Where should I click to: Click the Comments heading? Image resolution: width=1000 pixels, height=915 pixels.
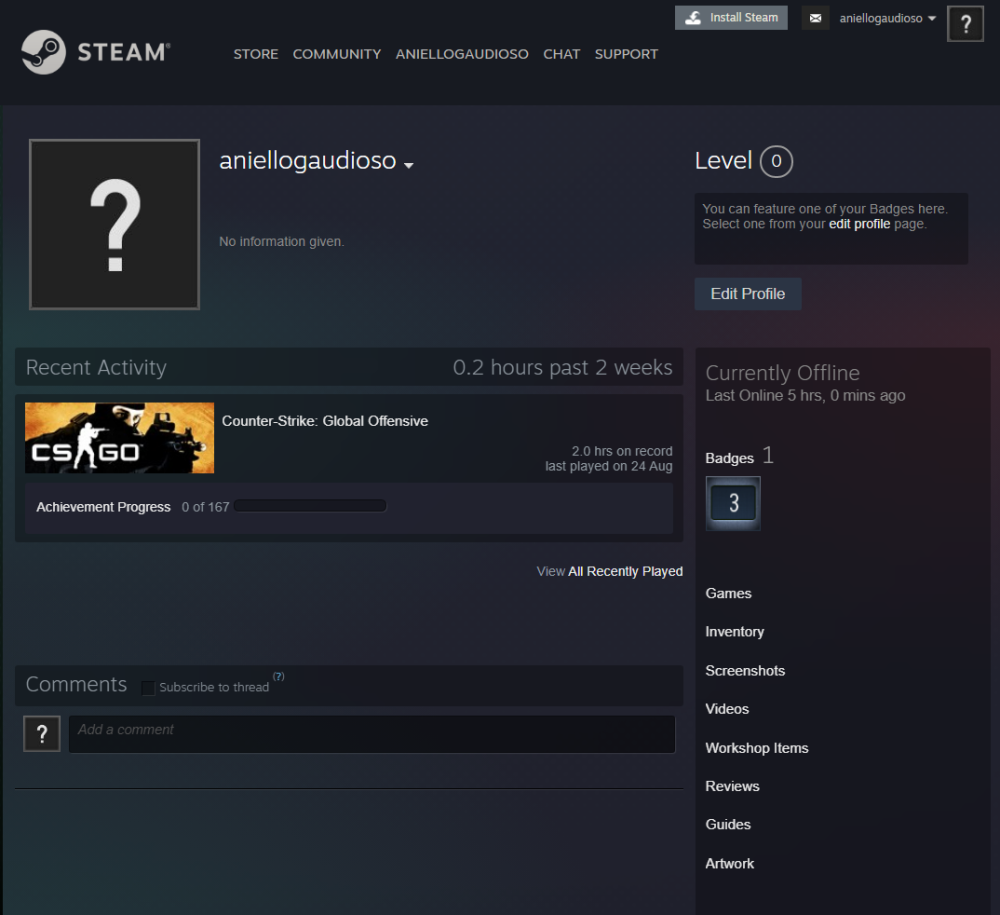[76, 684]
